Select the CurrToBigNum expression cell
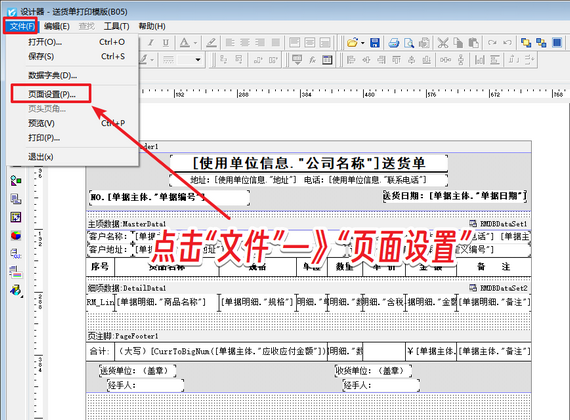Viewport: 570px width, 420px height. [x=221, y=351]
